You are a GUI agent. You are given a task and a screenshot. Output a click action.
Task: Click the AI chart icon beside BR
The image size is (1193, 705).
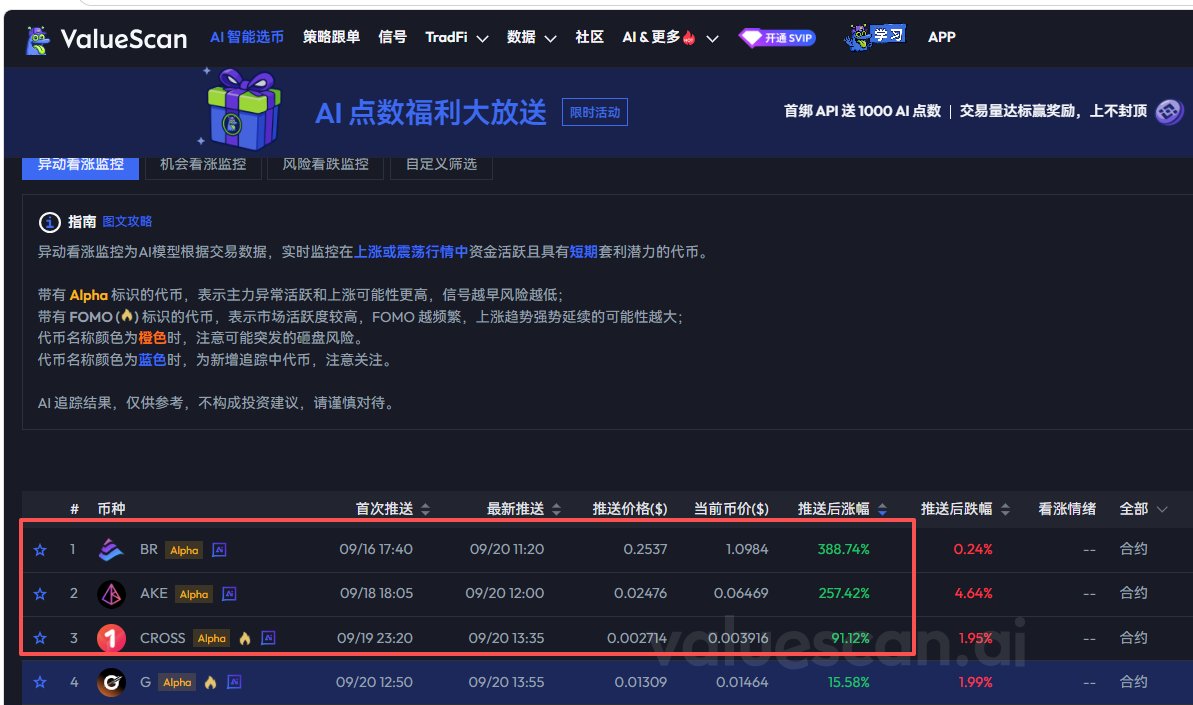point(219,549)
